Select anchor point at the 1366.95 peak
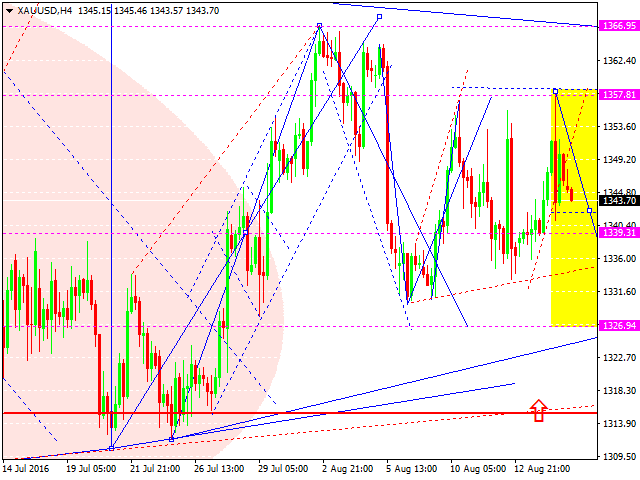Image resolution: width=640 pixels, height=480 pixels. (x=320, y=25)
